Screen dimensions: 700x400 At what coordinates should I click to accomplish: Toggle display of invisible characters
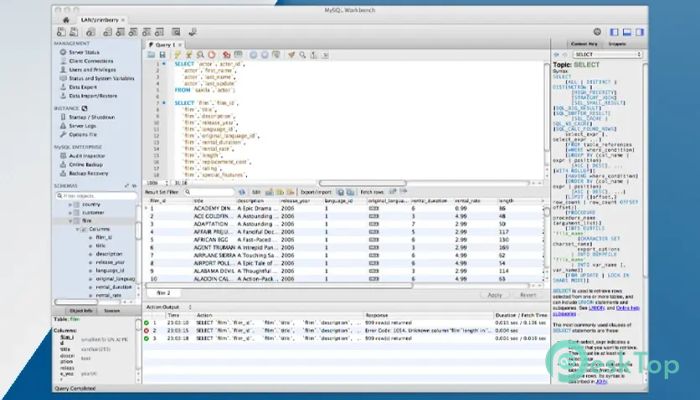coord(314,55)
